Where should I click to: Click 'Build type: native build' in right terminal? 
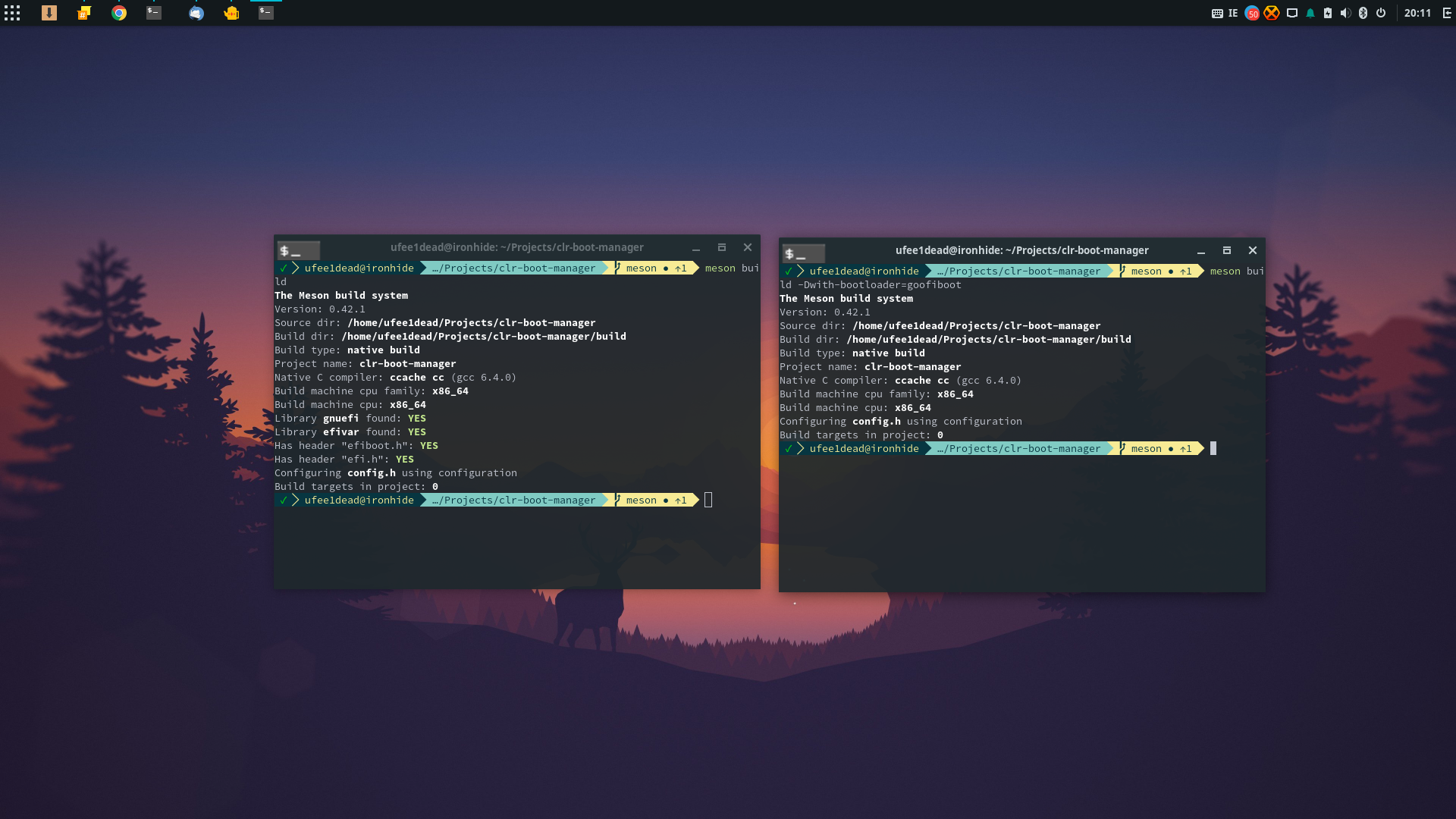pyautogui.click(x=852, y=353)
